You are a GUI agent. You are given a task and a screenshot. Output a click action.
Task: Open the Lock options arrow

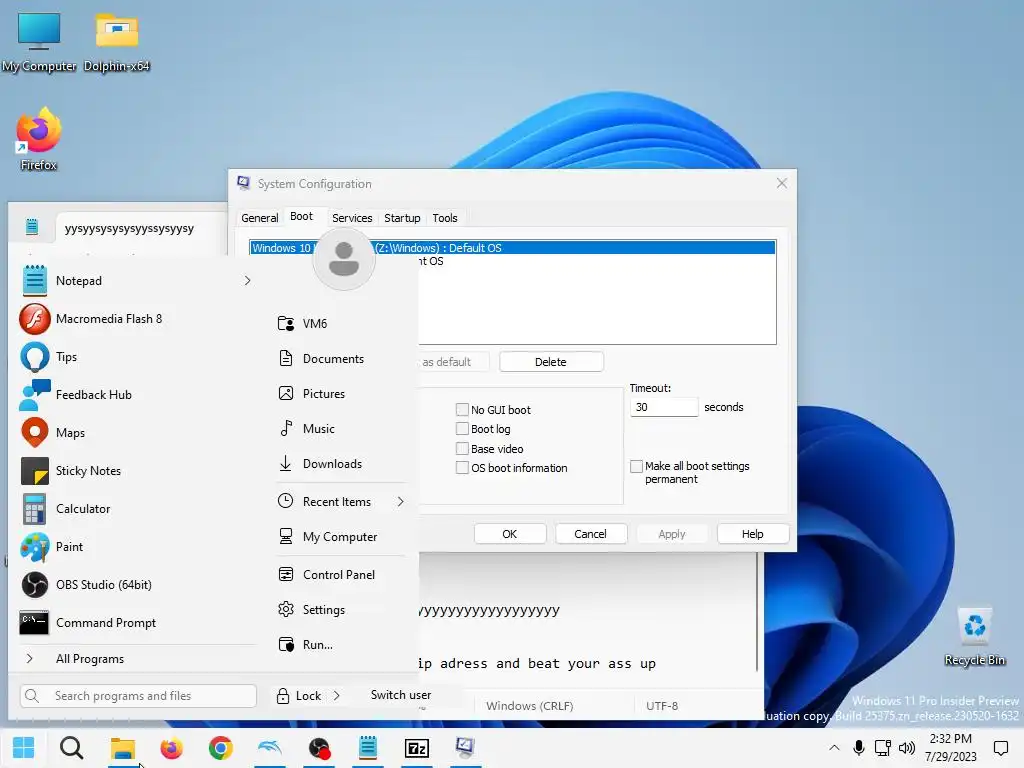[336, 696]
